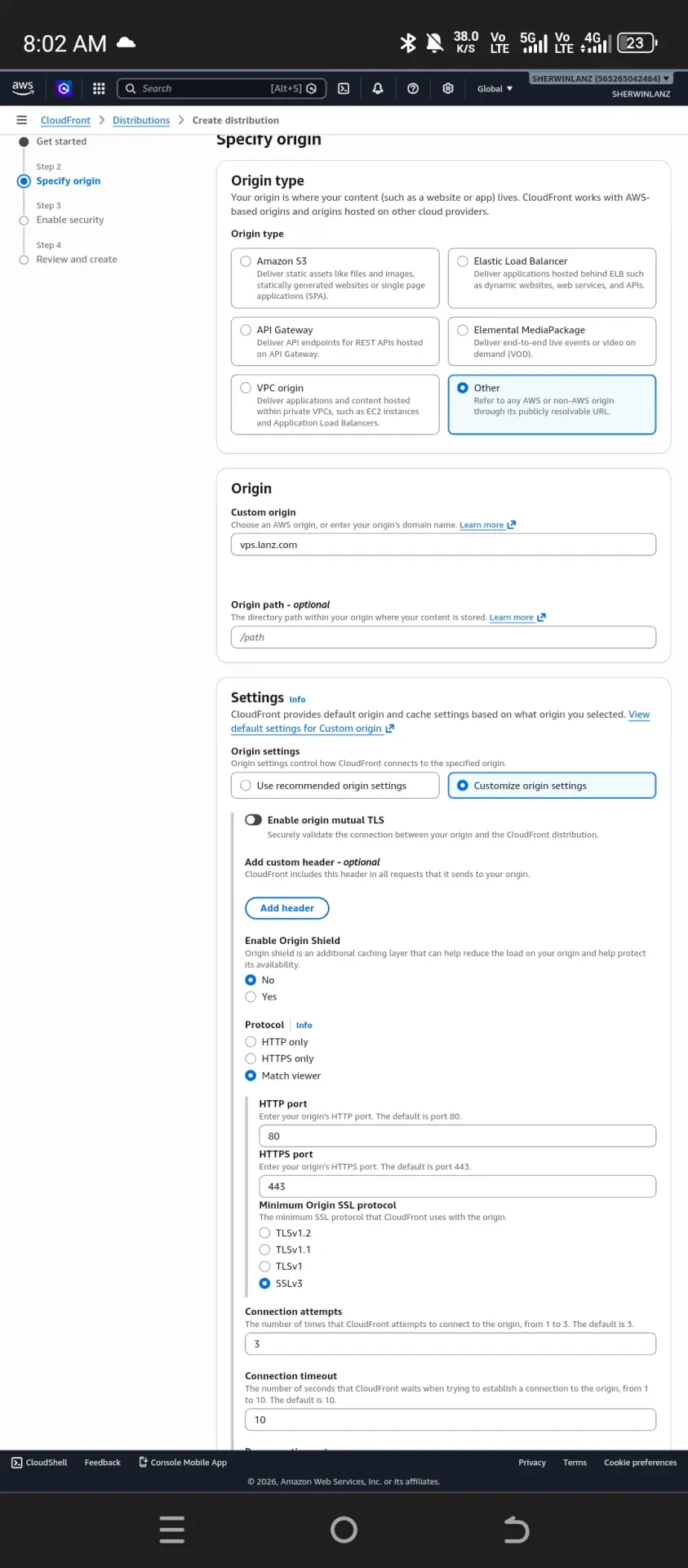Viewport: 688px width, 1568px height.
Task: Click the purple Amazon Q icon
Action: [x=64, y=88]
